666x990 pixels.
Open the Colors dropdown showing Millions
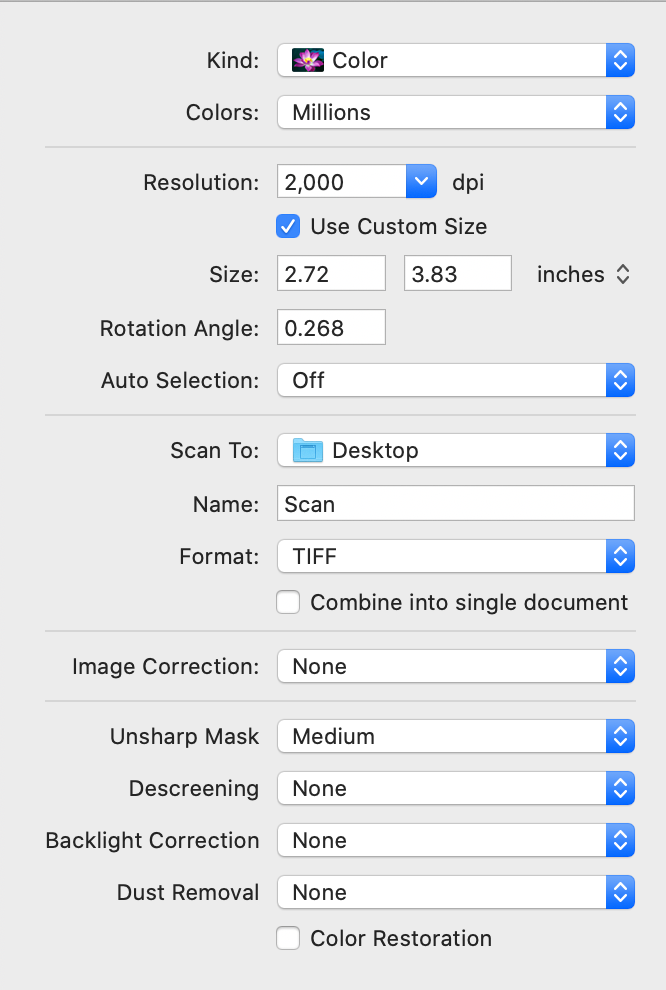click(x=620, y=112)
